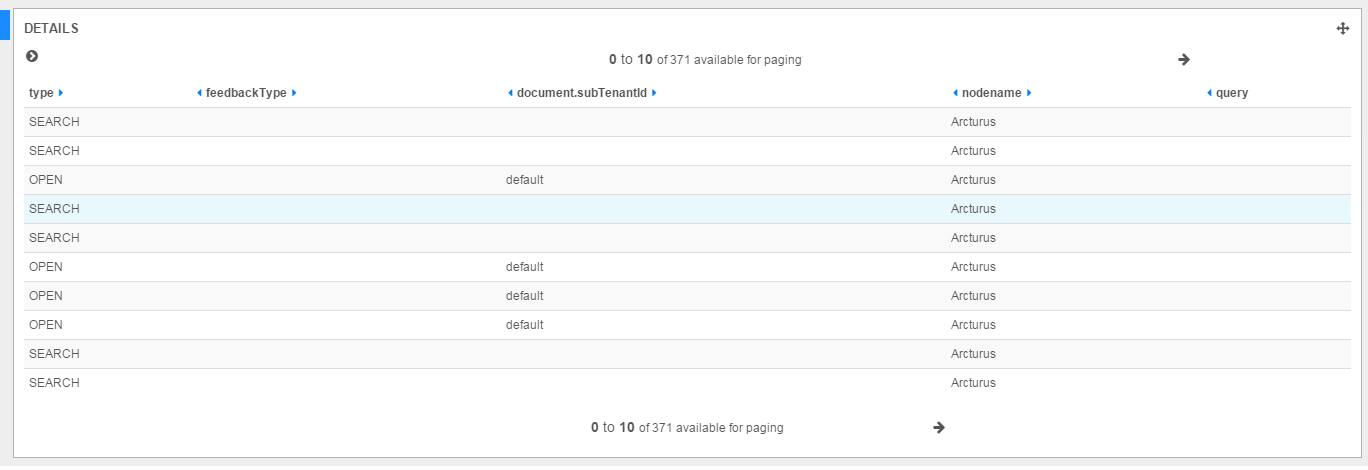Expand the highlighted SEARCH row
The height and width of the screenshot is (470, 1368).
(x=54, y=209)
